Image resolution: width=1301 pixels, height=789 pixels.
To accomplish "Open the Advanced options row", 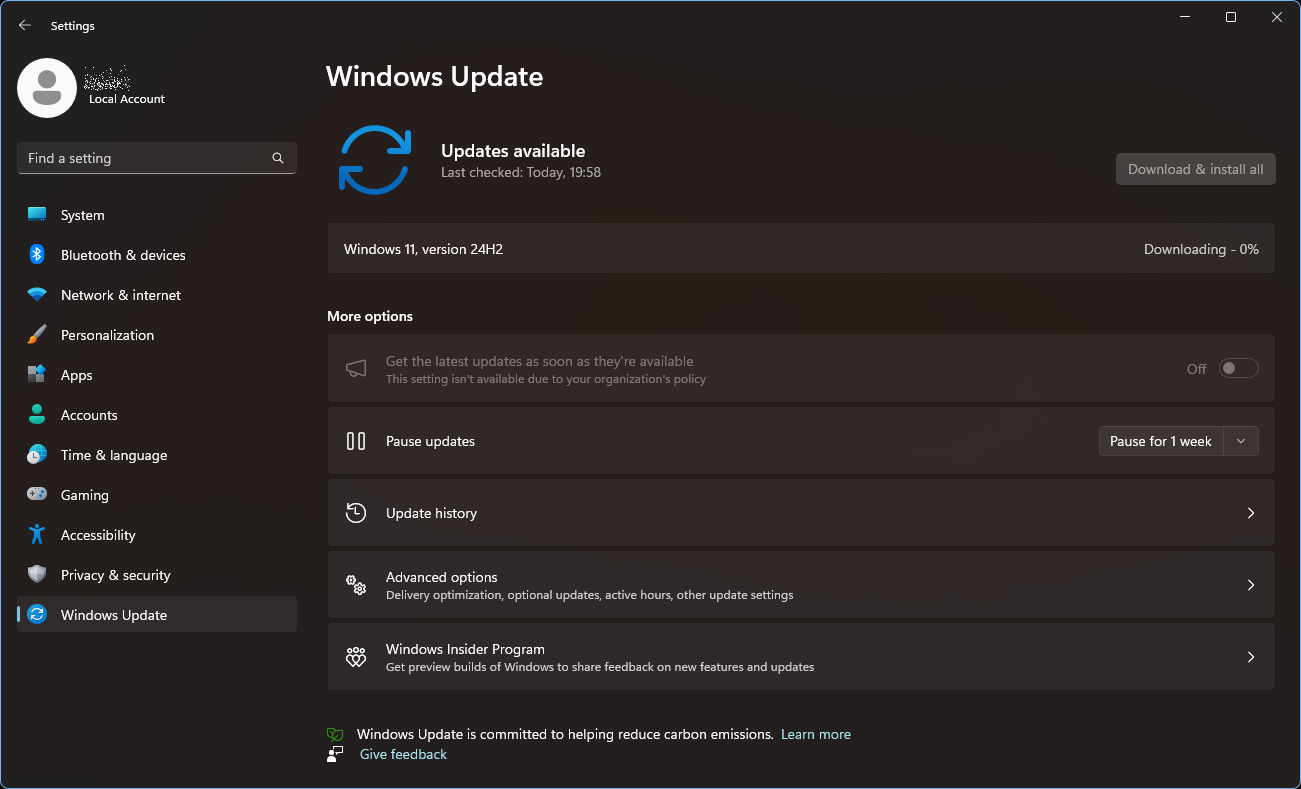I will click(x=801, y=585).
